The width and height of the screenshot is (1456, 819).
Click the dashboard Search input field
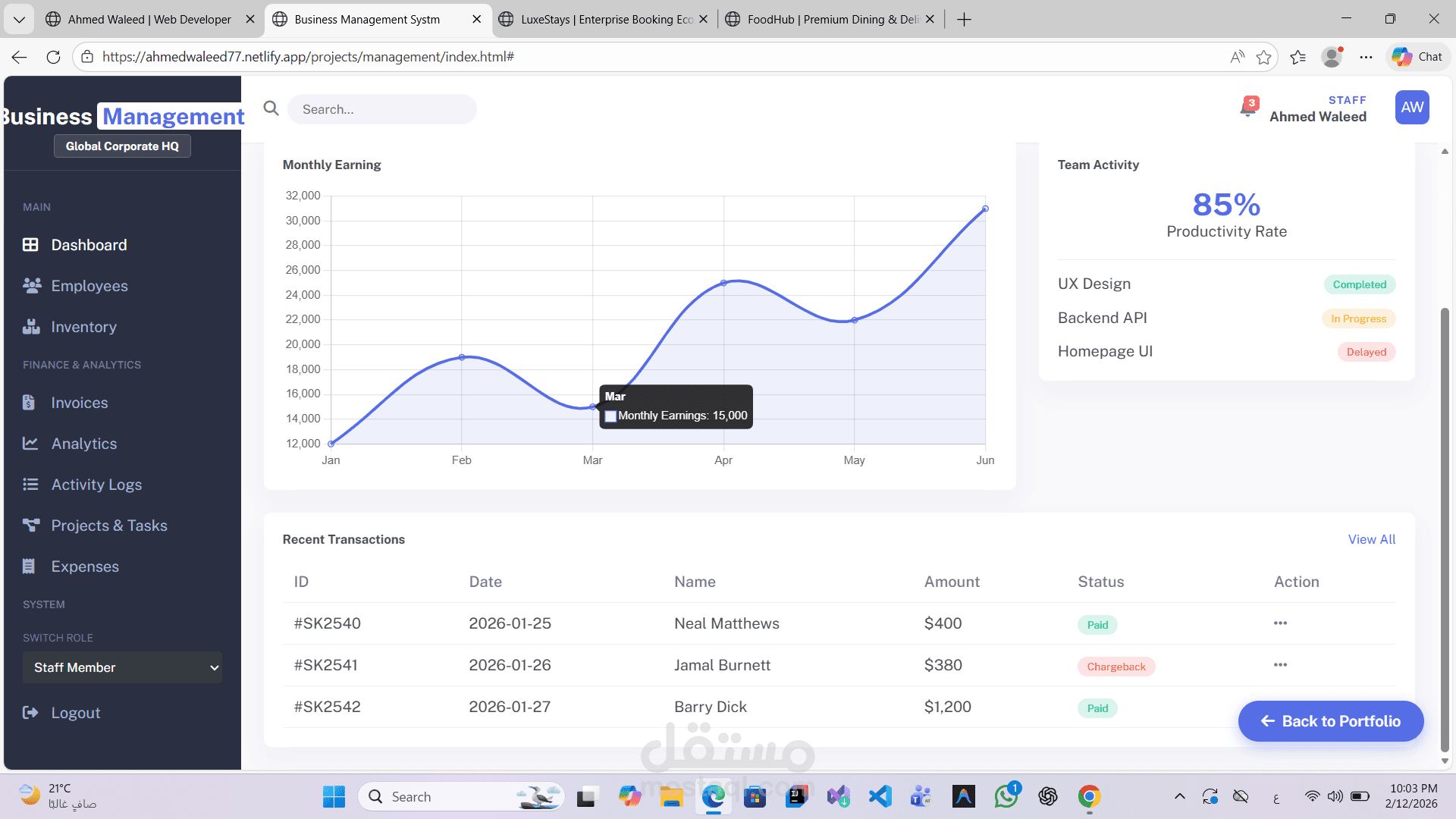click(382, 109)
